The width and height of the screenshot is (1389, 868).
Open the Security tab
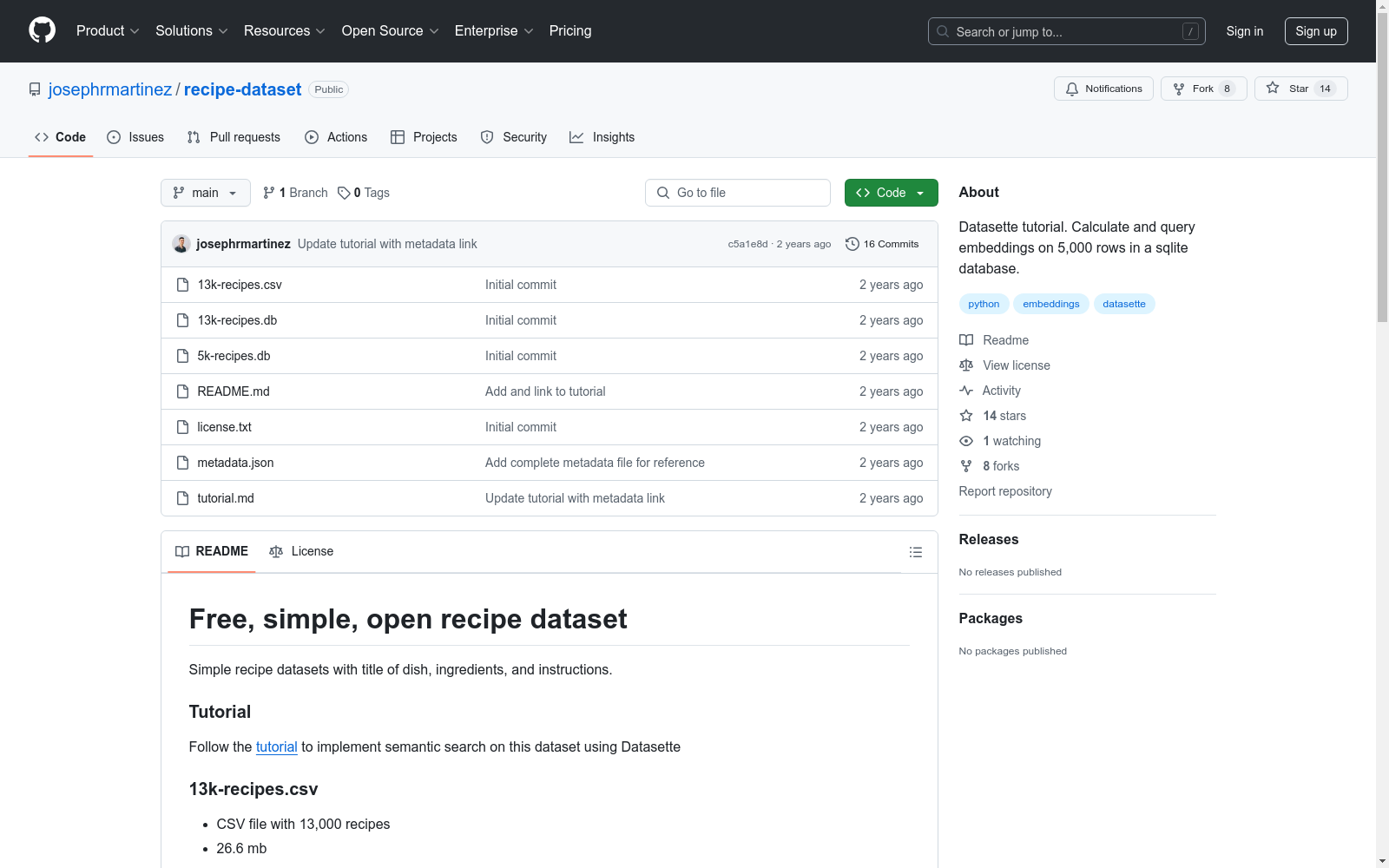coord(514,137)
